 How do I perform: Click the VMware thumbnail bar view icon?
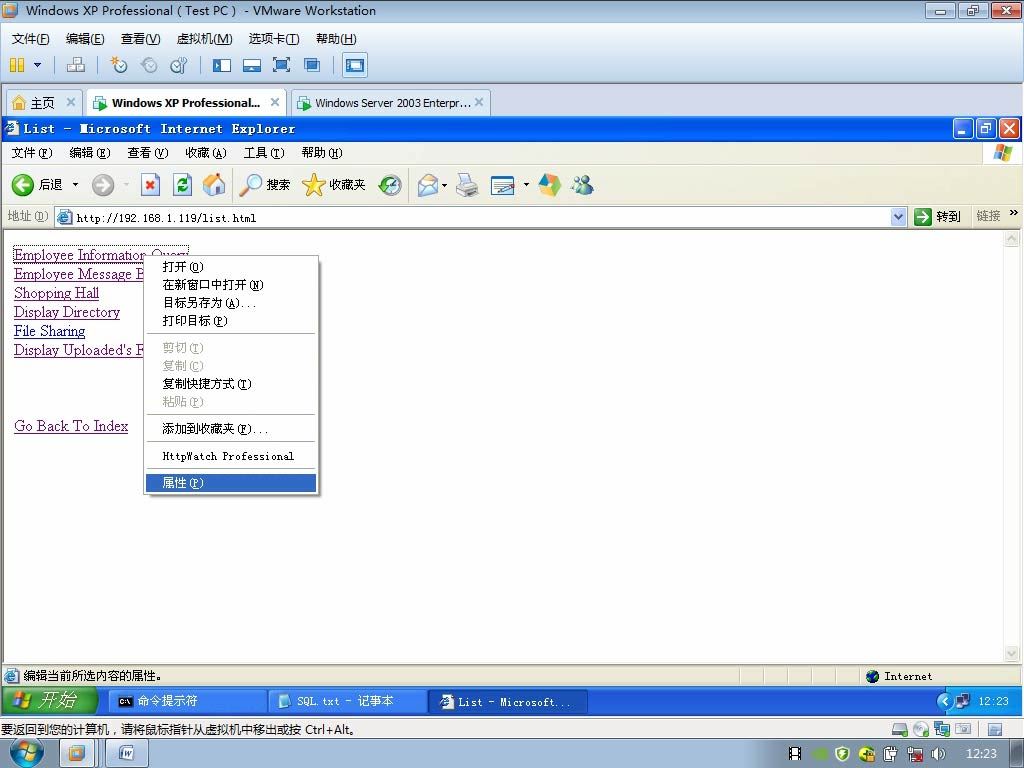coord(252,65)
